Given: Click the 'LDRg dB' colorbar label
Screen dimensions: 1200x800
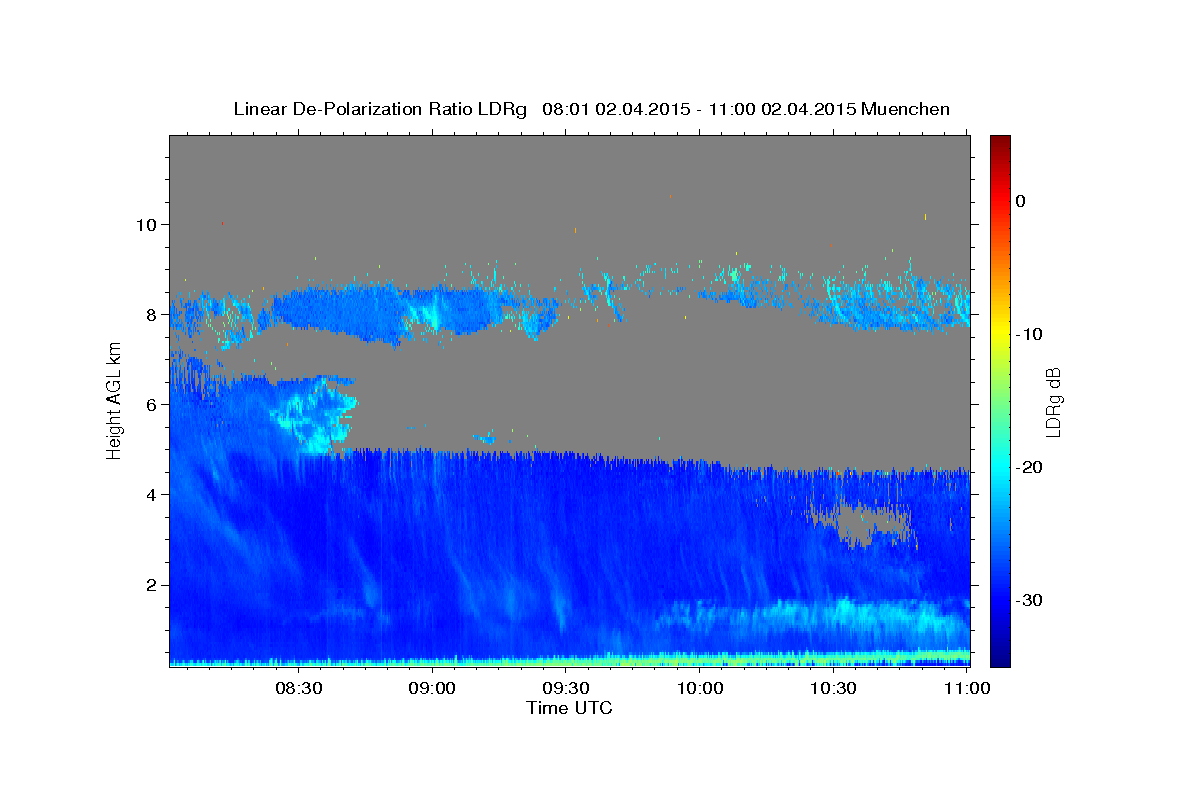Looking at the screenshot, I should coord(1053,402).
